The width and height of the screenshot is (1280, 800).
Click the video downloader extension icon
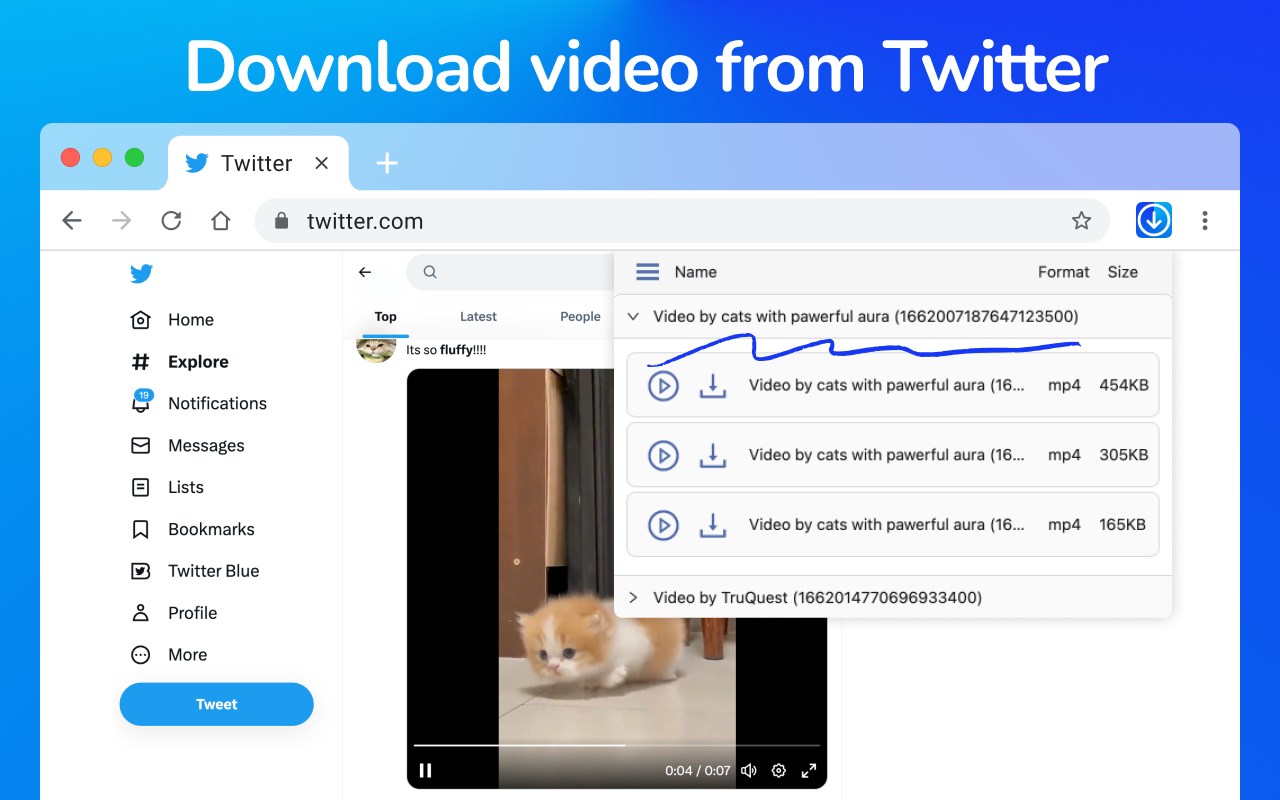point(1154,220)
